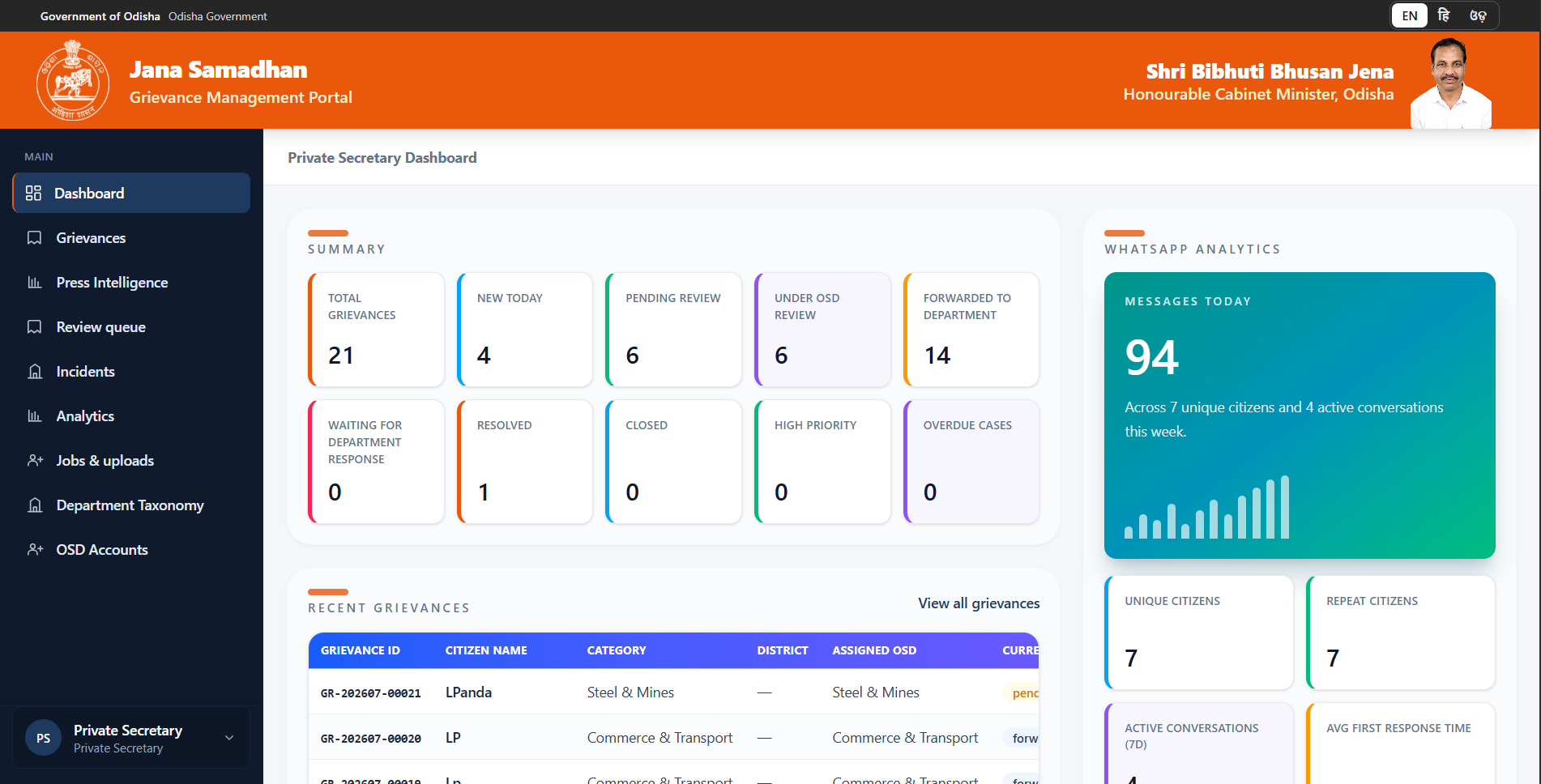Click the Grievances bookmark icon
Image resolution: width=1541 pixels, height=784 pixels.
coord(34,238)
